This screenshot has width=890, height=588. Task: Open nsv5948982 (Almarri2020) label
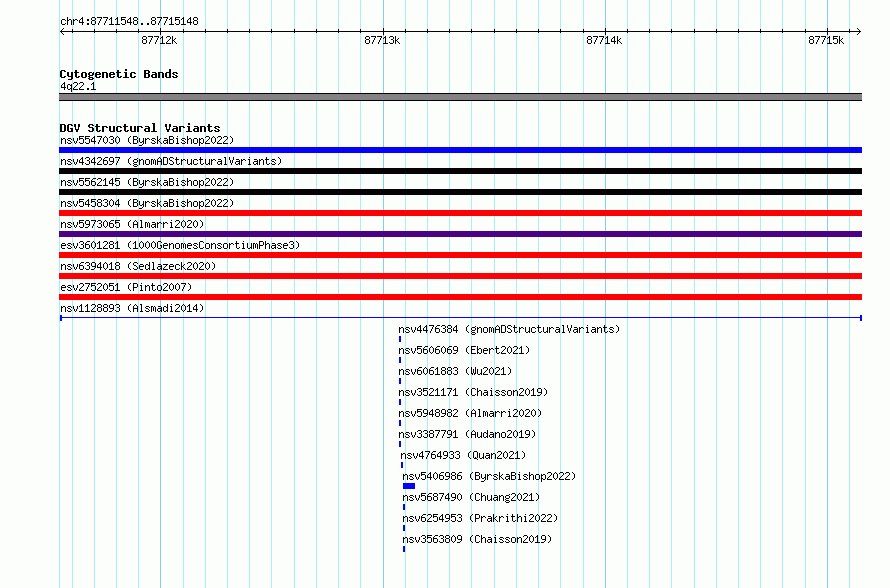pos(471,413)
